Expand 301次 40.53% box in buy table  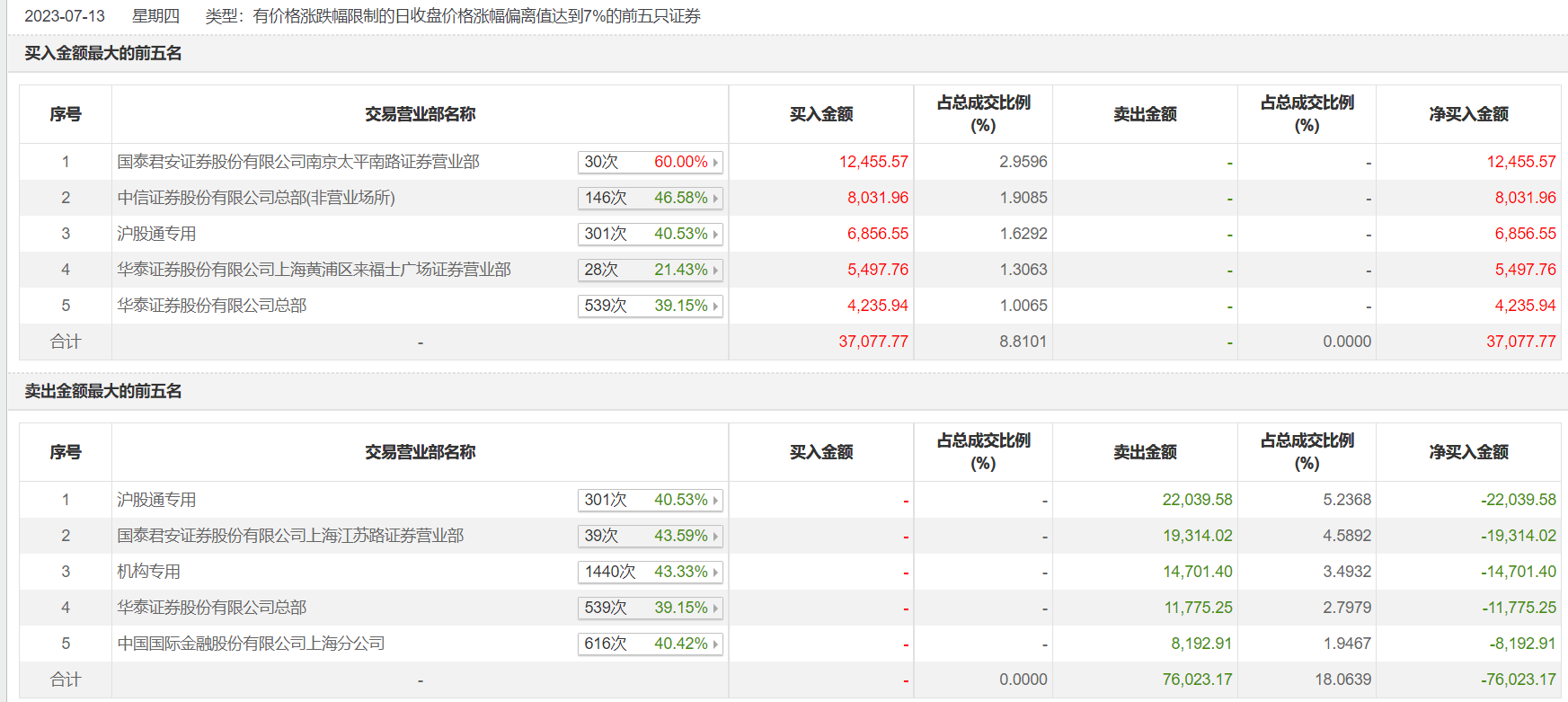point(651,234)
